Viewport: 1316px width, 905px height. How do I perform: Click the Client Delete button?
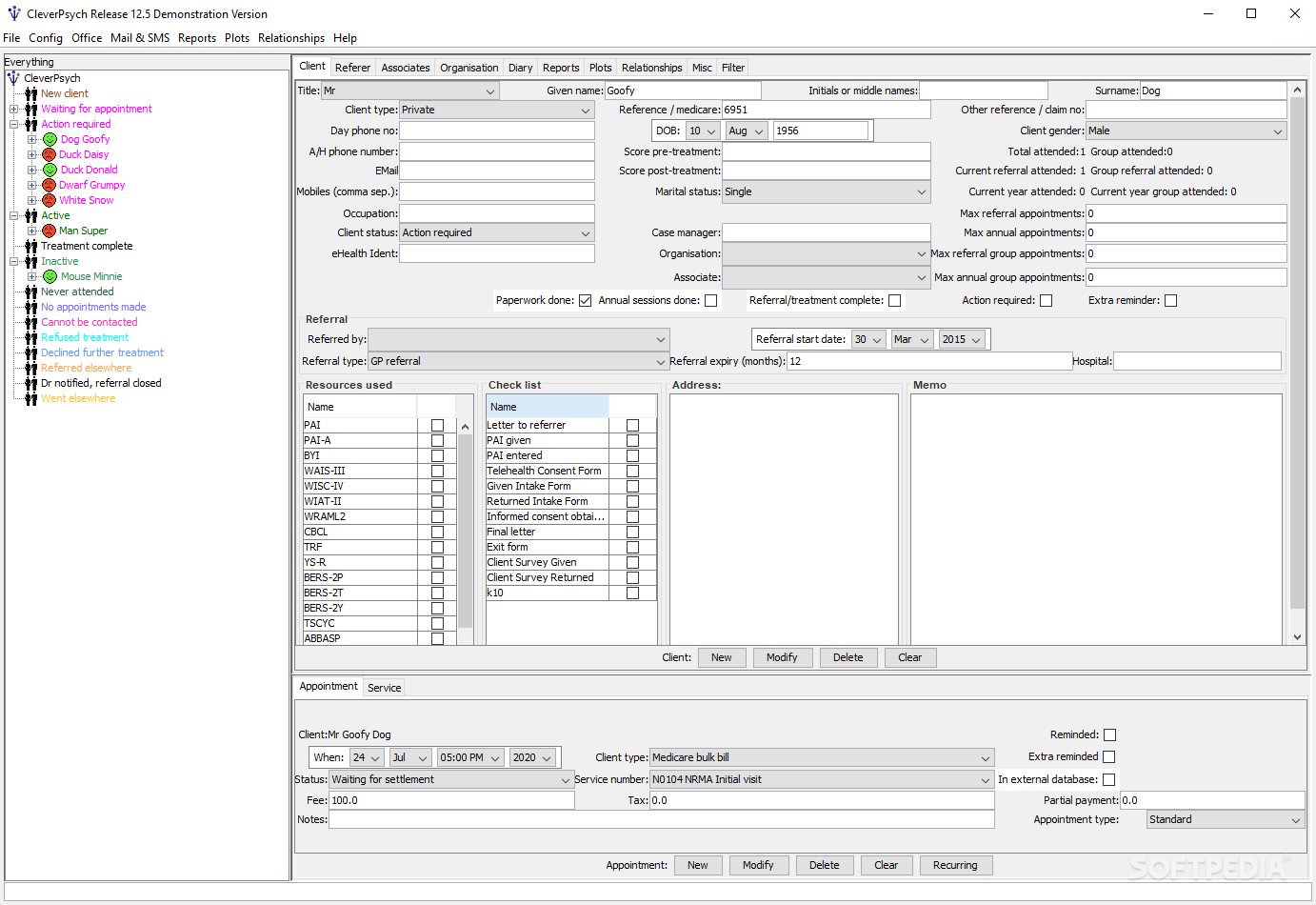click(x=848, y=657)
